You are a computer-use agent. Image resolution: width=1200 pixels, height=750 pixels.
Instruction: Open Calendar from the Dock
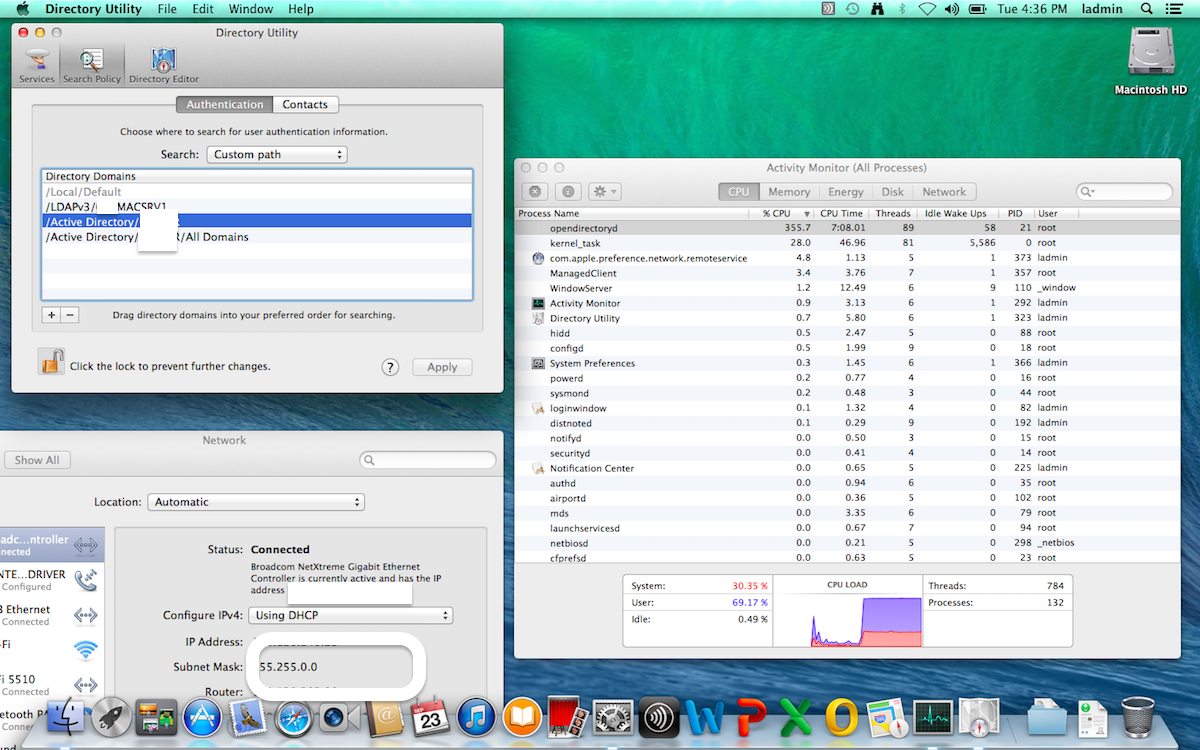click(x=431, y=717)
